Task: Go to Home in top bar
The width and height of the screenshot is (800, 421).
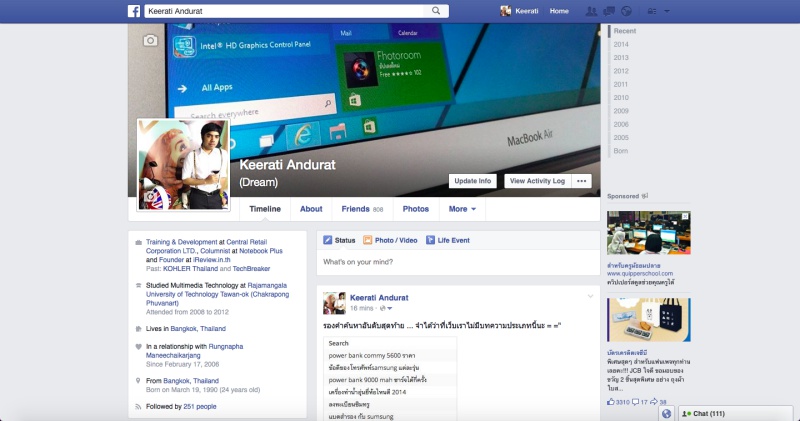Action: 559,11
